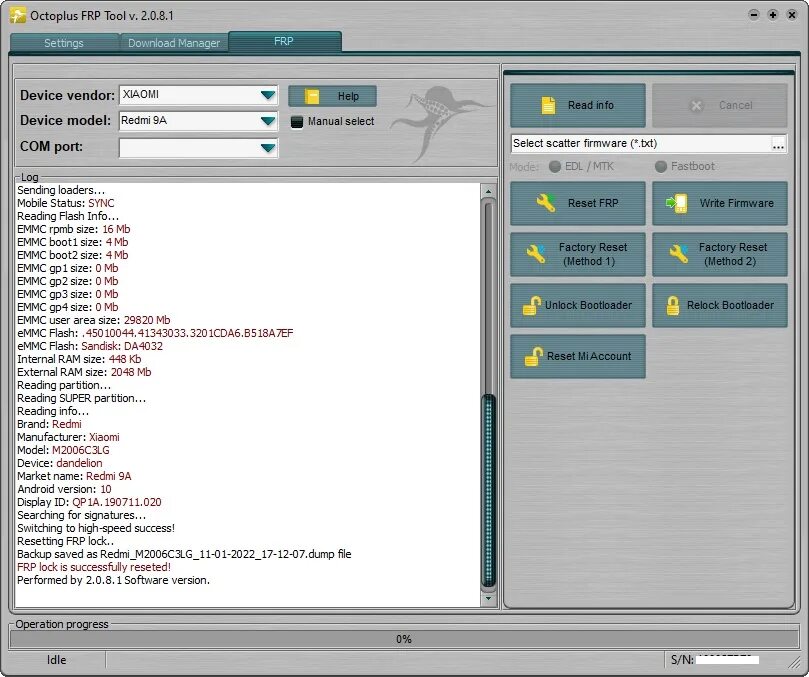Screen dimensions: 809x677
Task: Select the Fastboot mode radio button
Action: [660, 167]
